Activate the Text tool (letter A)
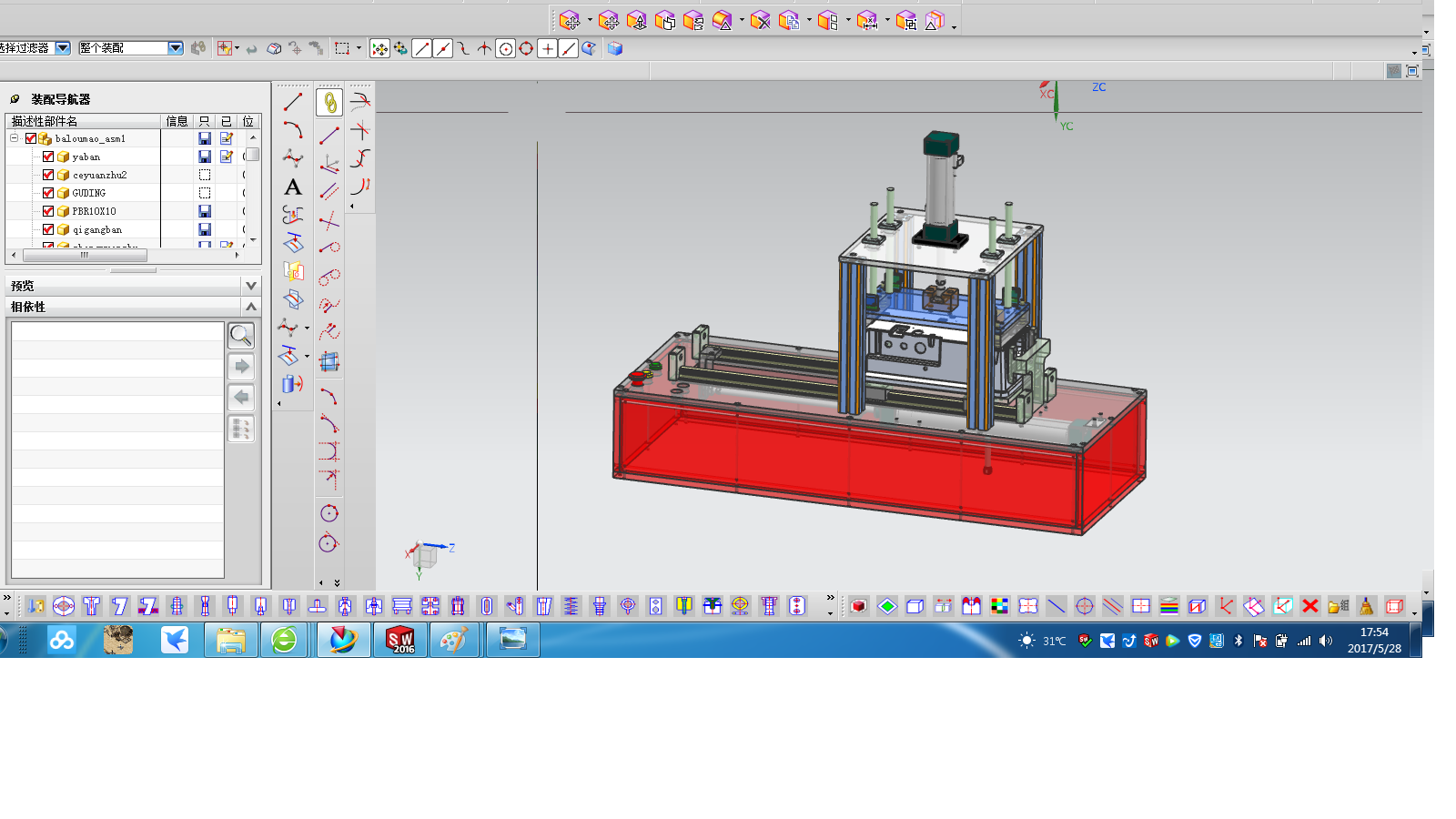Viewport: 1456px width, 819px height. pos(293,187)
